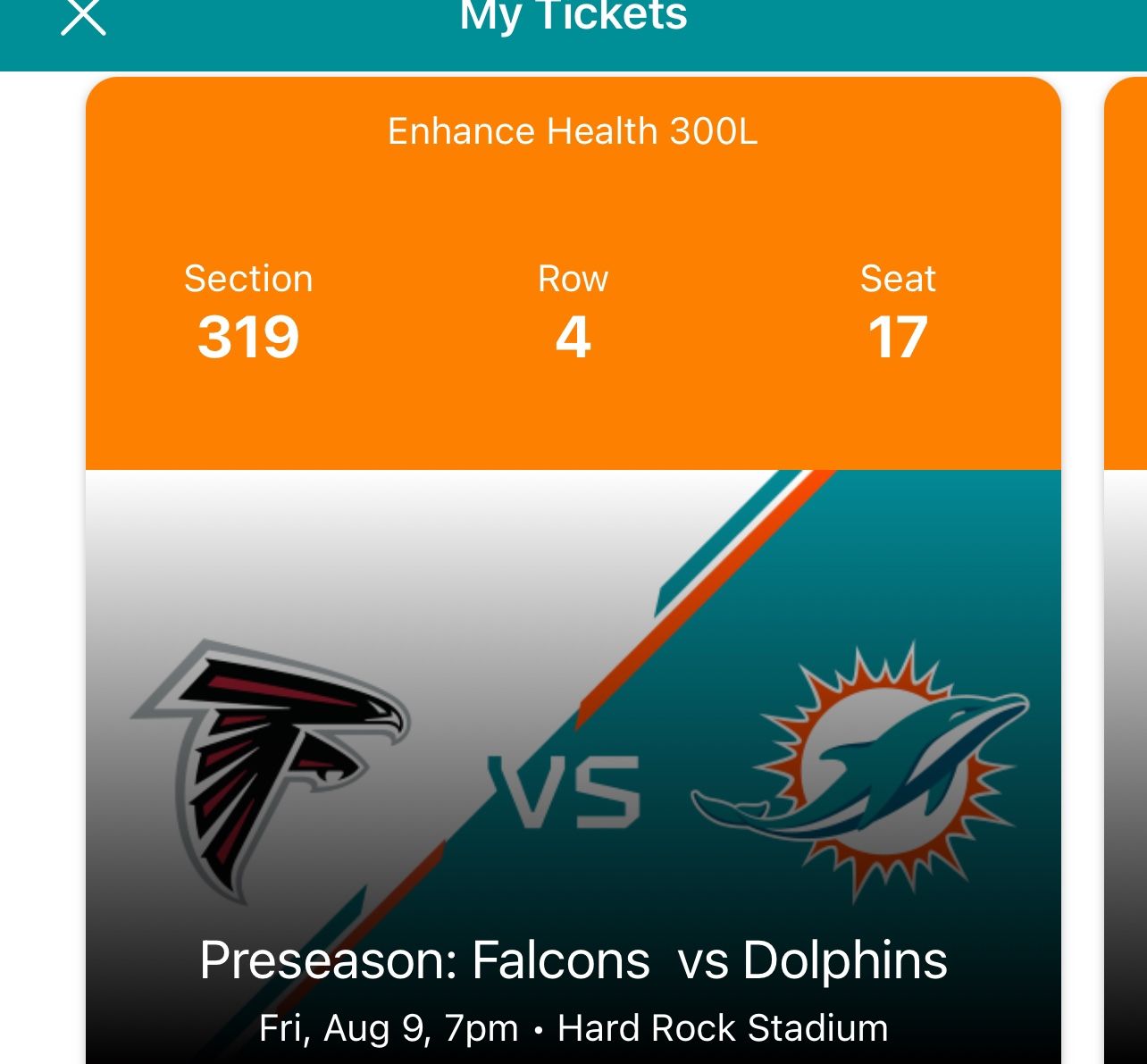This screenshot has width=1147, height=1064.
Task: Open the Preseason: Falcons vs Dolphins title
Action: (x=573, y=961)
